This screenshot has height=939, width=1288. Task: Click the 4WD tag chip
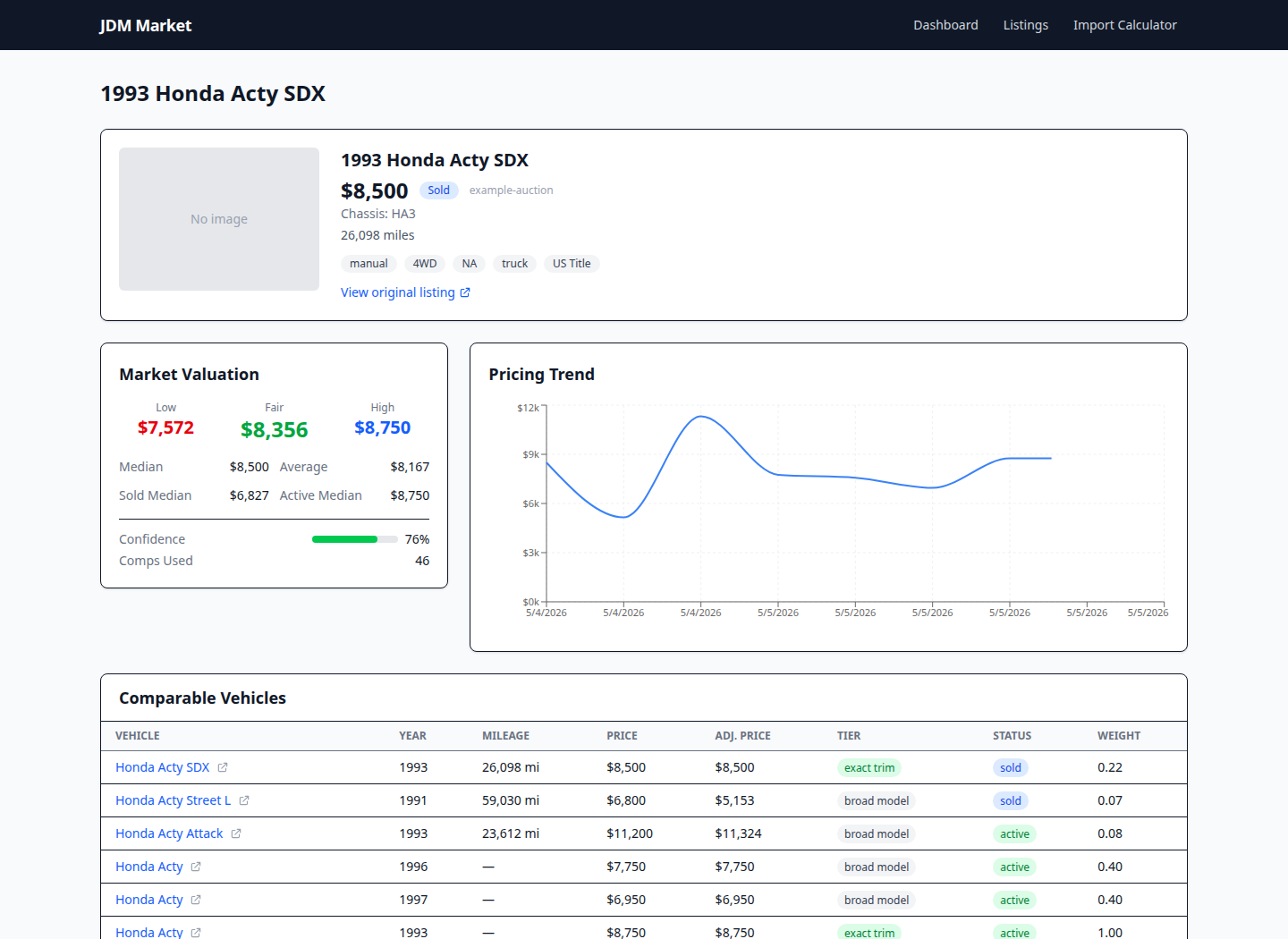point(425,264)
